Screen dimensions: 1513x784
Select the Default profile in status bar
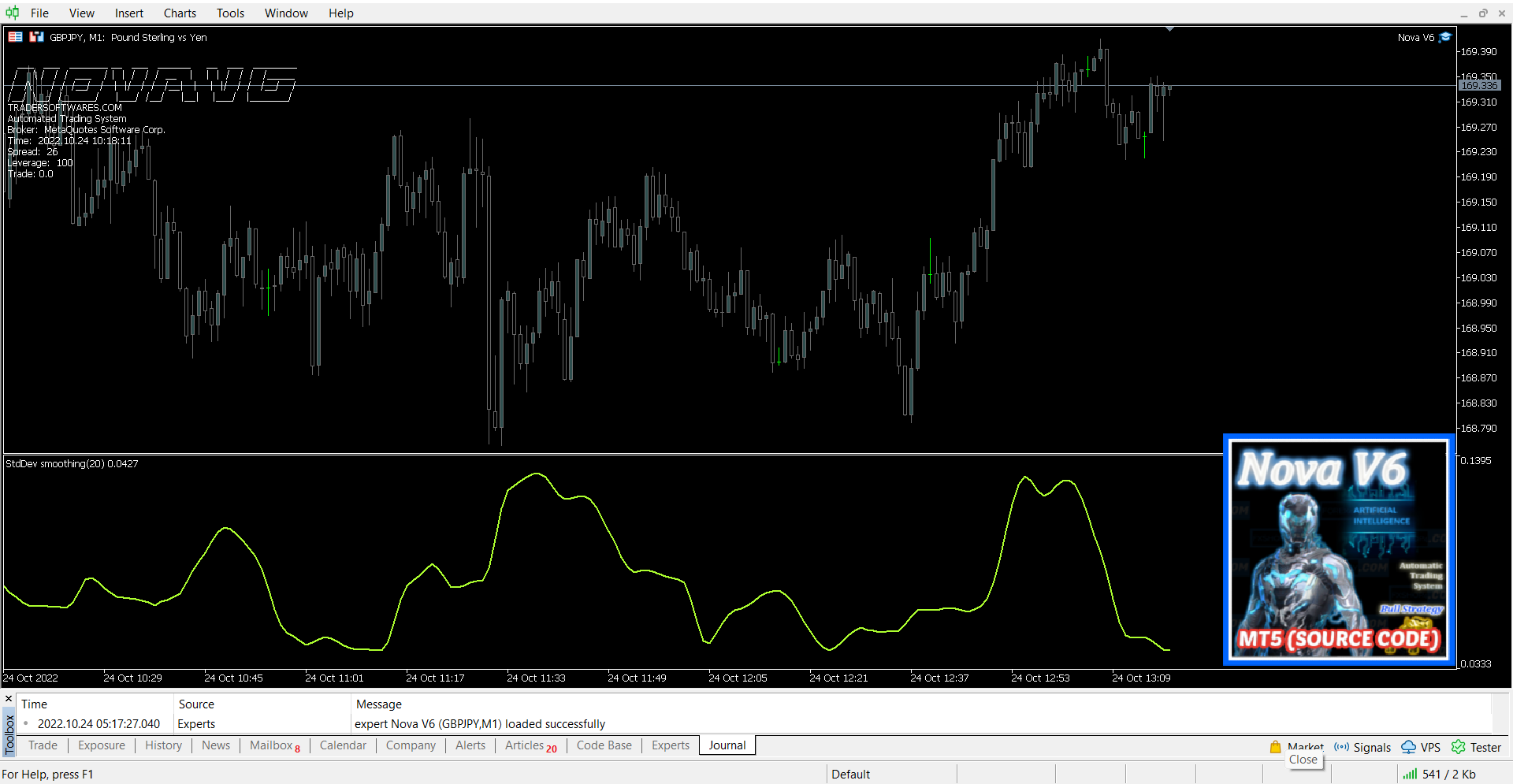coord(850,774)
